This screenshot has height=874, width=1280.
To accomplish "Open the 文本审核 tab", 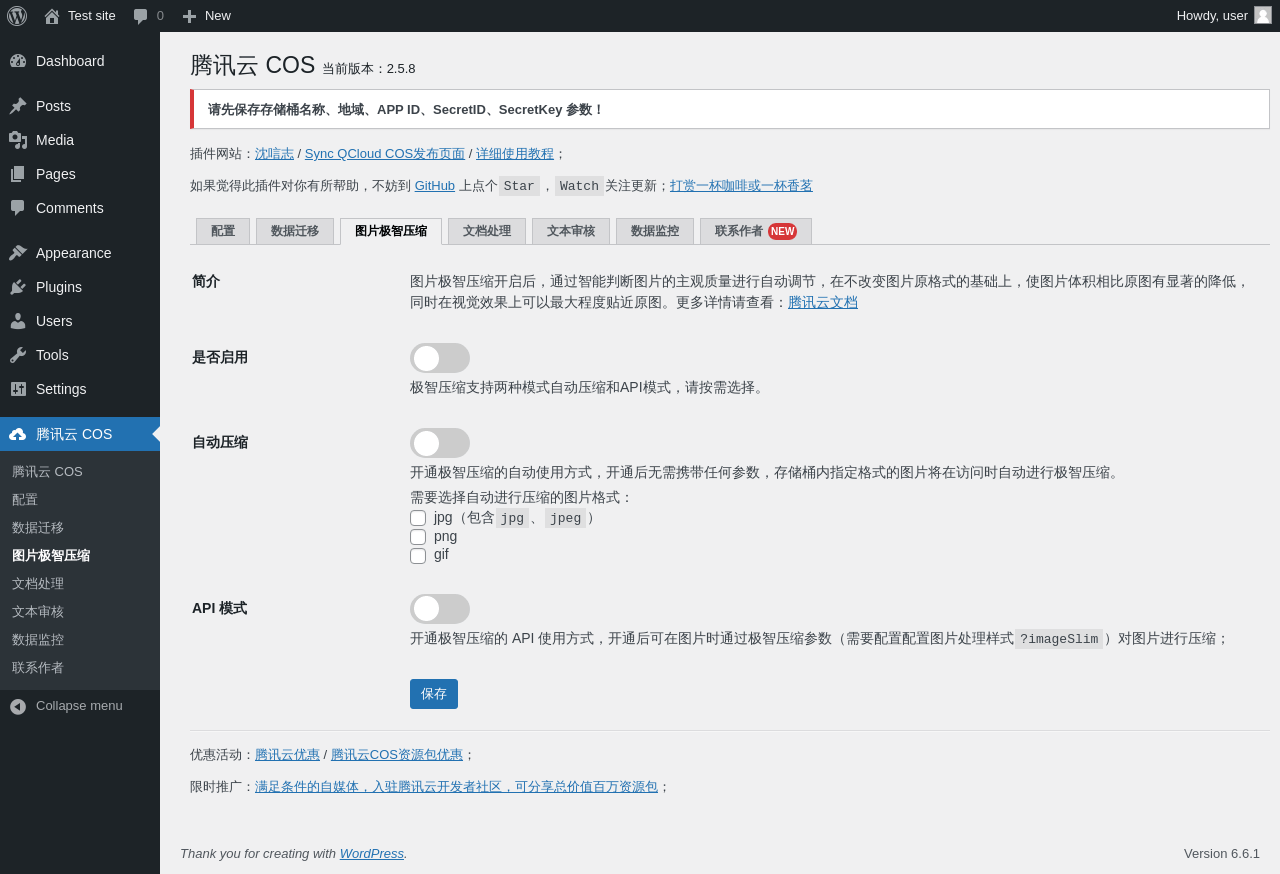I will point(571,231).
